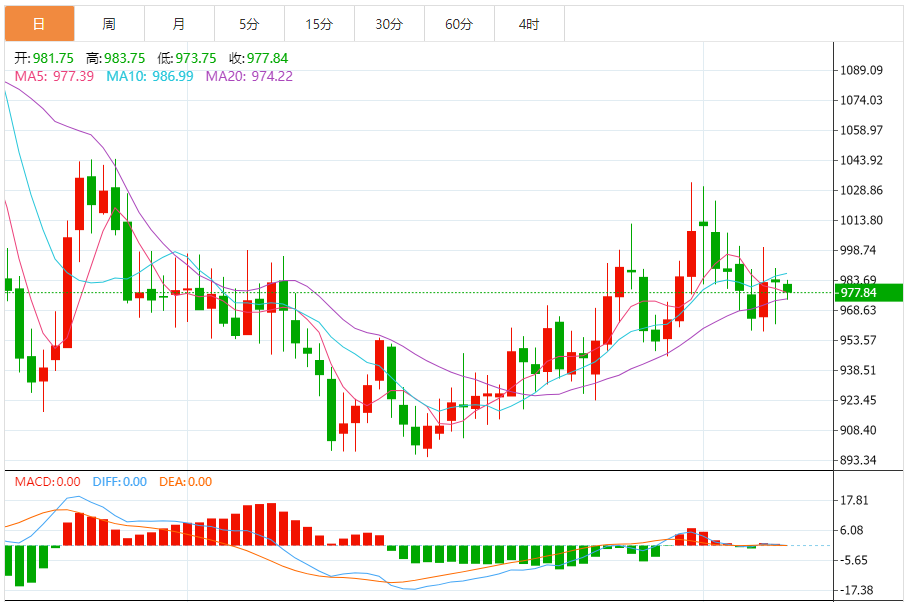Click the 923.45 price axis label
908x602 pixels.
coord(858,401)
